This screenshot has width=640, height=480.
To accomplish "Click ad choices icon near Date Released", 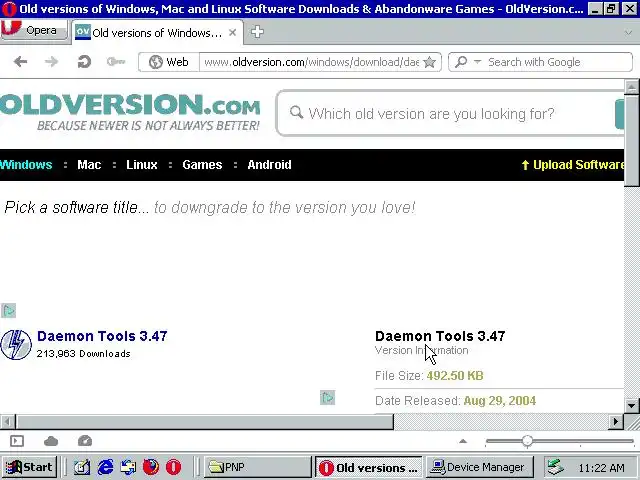I will tap(327, 398).
